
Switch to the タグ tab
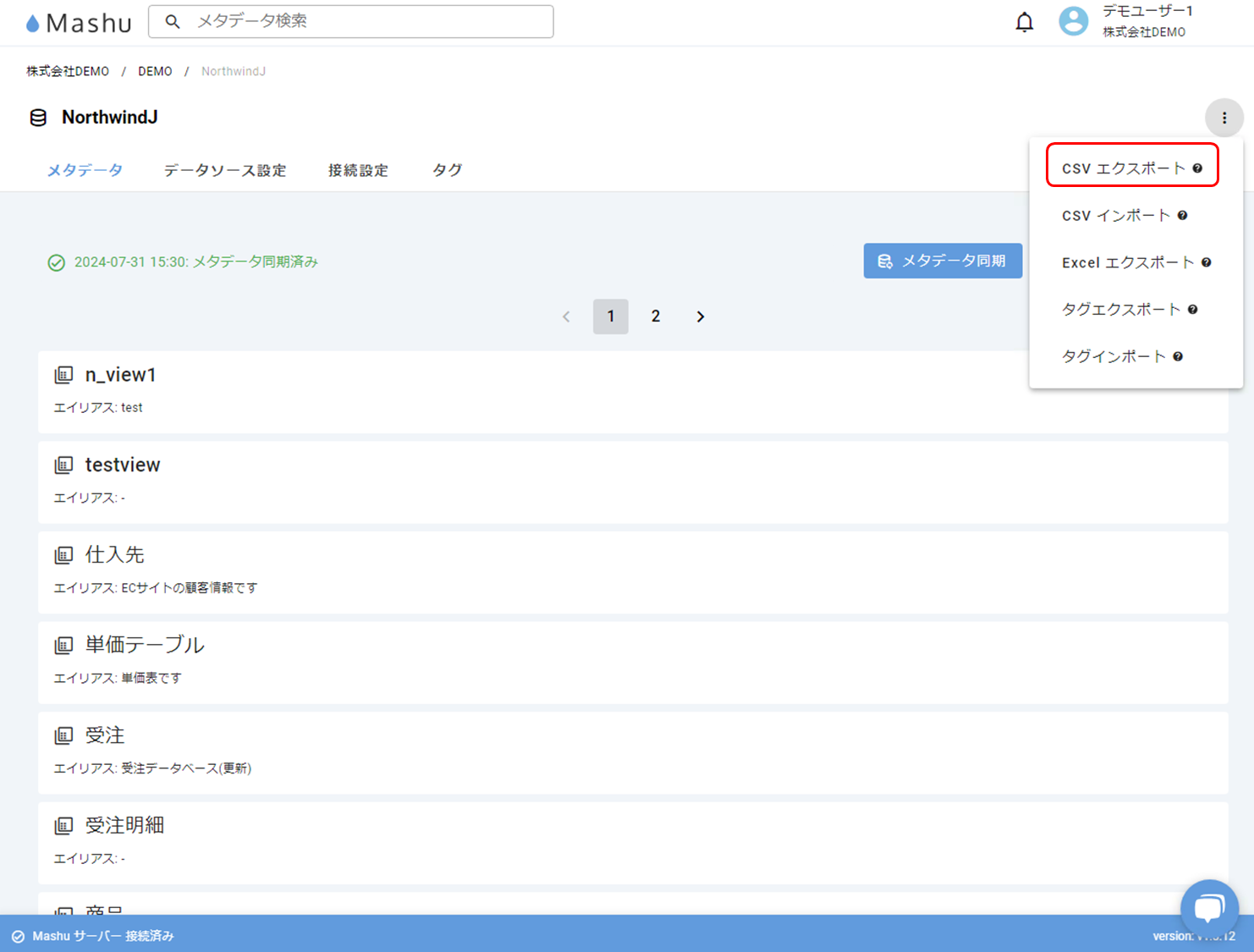click(x=447, y=170)
